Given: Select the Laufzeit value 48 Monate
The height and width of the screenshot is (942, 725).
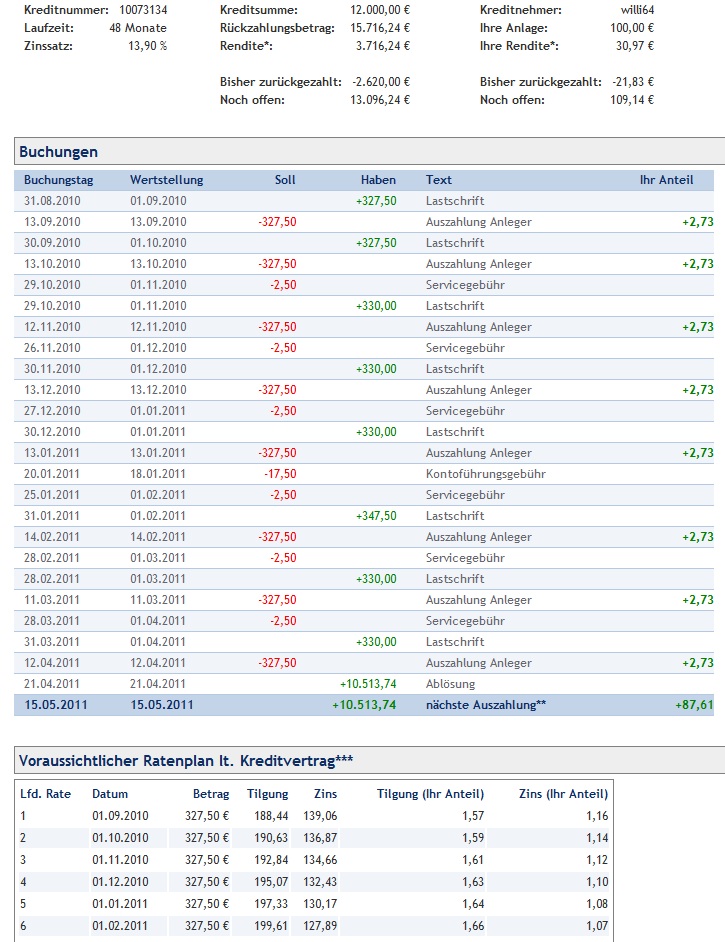Looking at the screenshot, I should click(138, 28).
